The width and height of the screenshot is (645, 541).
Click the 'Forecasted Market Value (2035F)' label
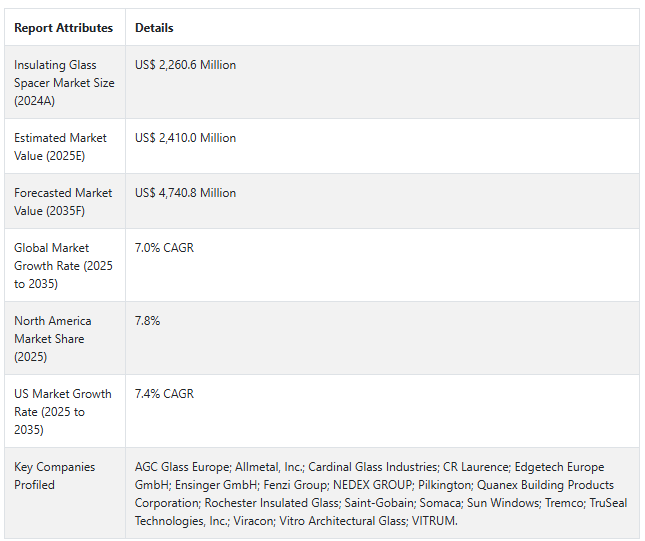click(63, 202)
